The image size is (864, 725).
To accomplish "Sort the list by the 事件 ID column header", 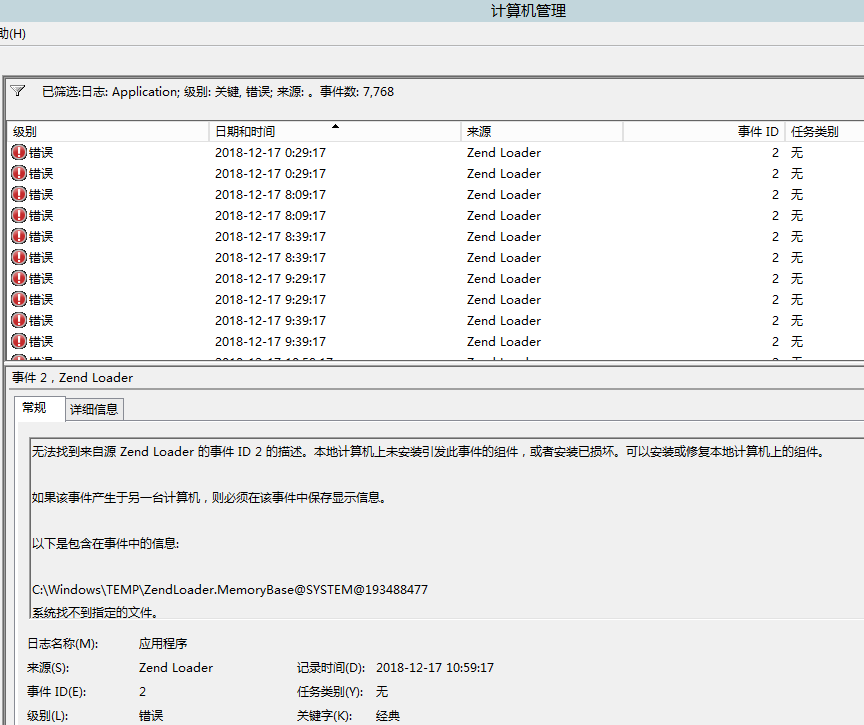I will (757, 132).
